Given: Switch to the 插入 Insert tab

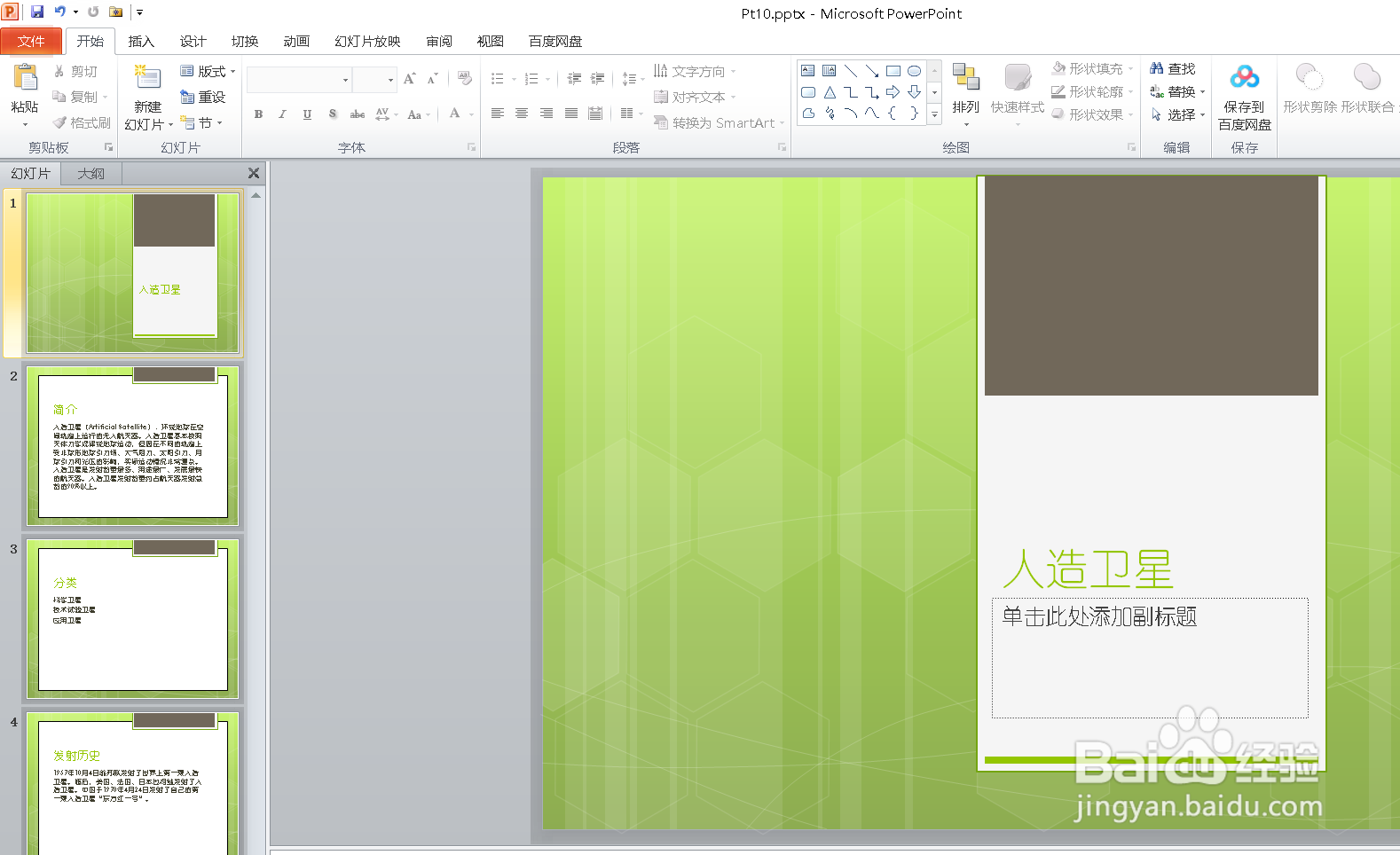Looking at the screenshot, I should tap(140, 41).
